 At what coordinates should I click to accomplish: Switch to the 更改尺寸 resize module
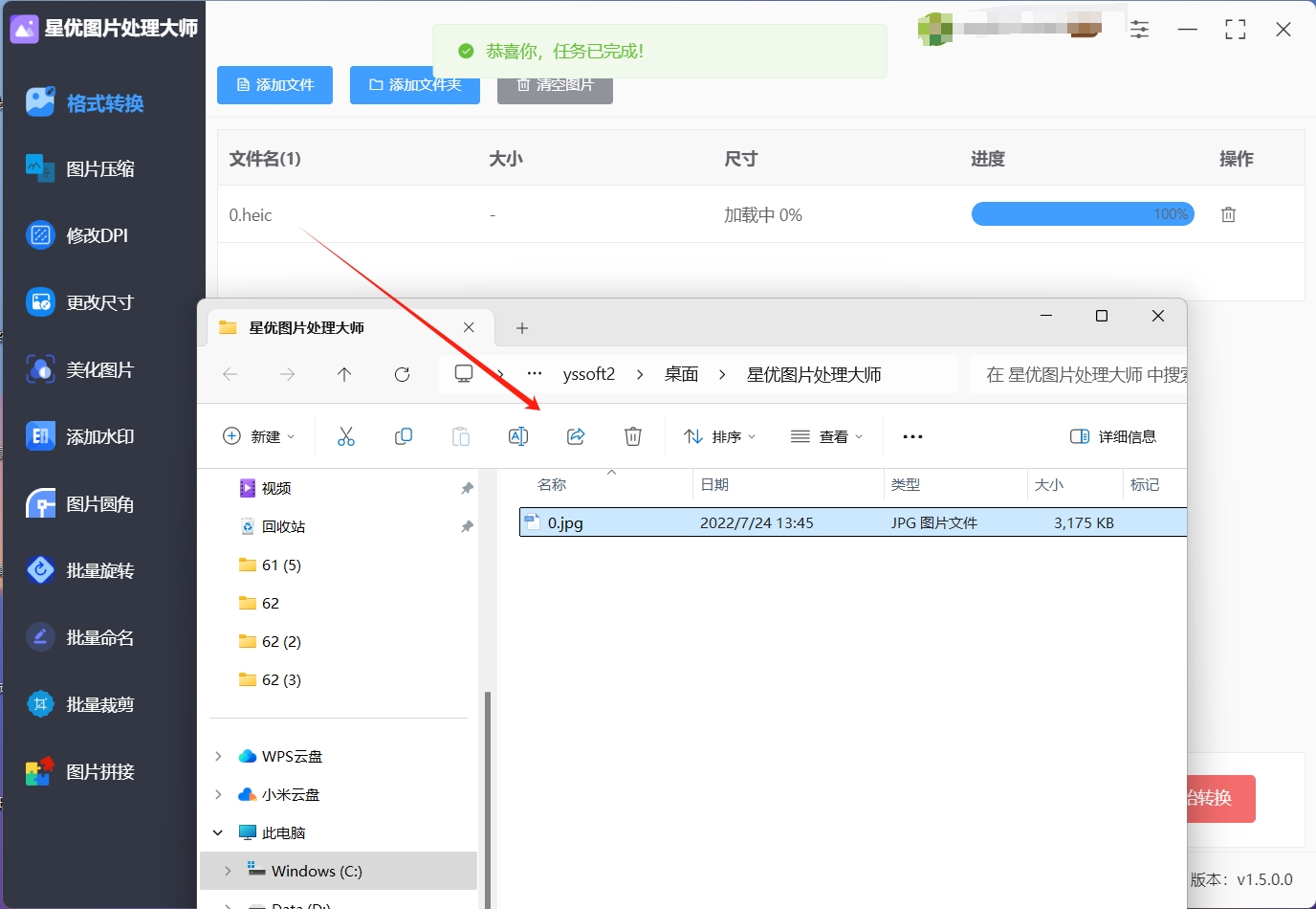coord(80,302)
